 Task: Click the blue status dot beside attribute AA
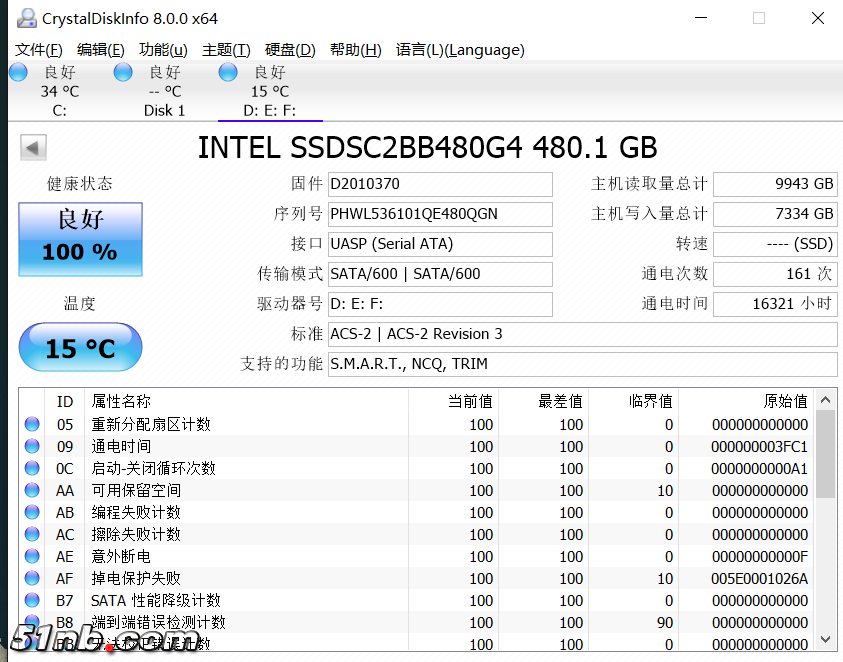(32, 489)
